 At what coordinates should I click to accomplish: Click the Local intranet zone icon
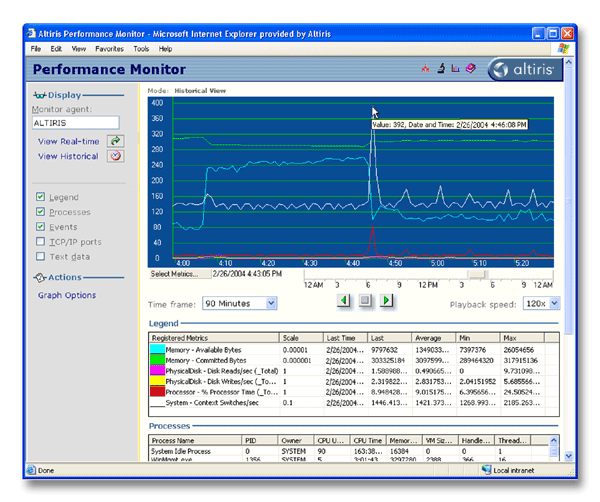486,470
